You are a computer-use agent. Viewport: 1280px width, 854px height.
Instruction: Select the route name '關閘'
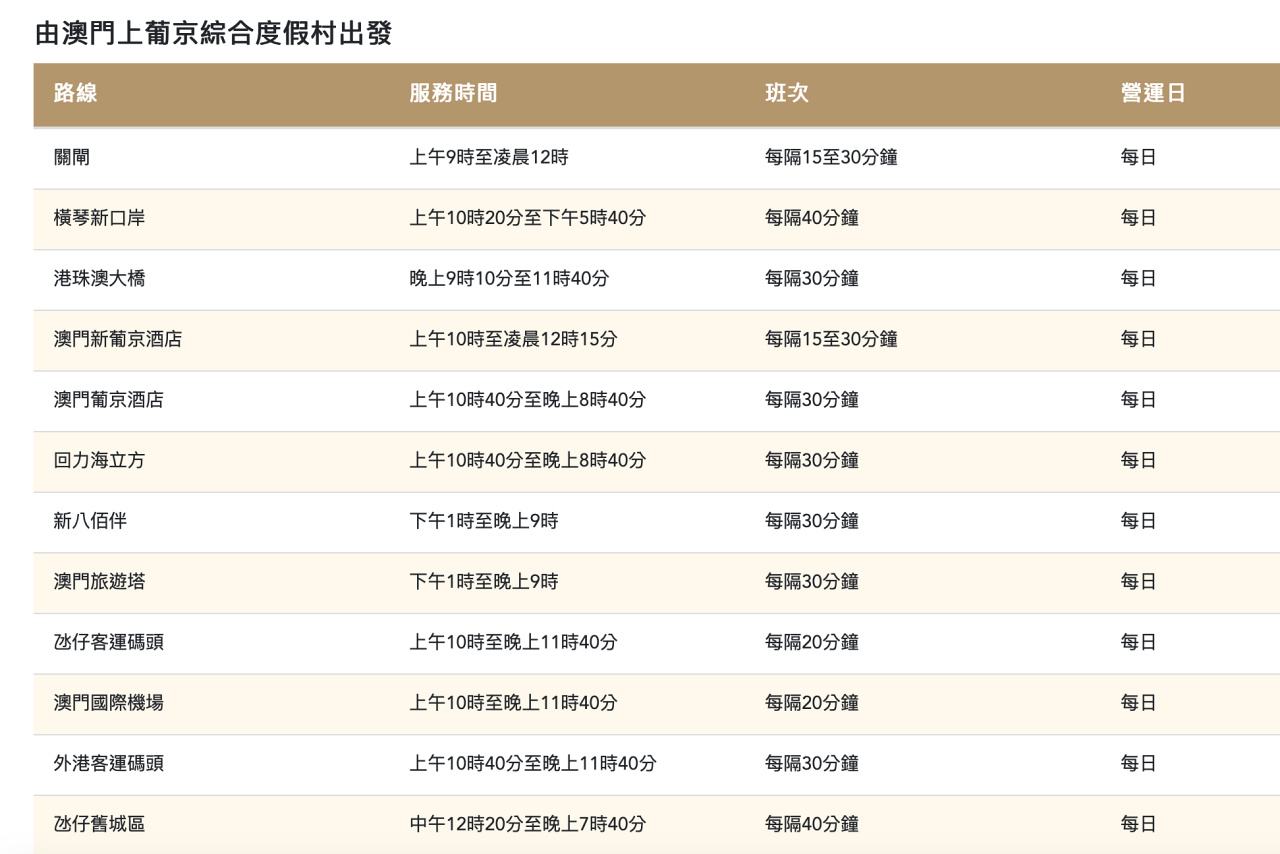click(72, 157)
